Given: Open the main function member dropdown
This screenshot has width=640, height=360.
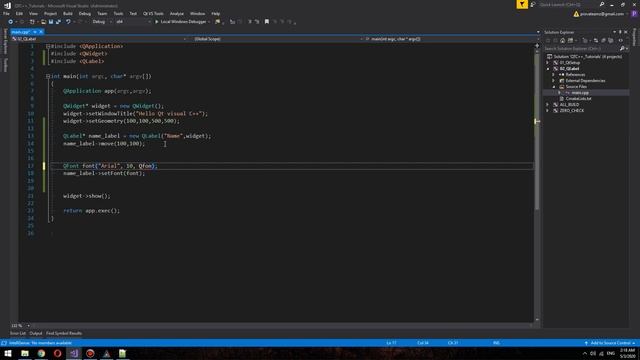Looking at the screenshot, I should [x=452, y=39].
